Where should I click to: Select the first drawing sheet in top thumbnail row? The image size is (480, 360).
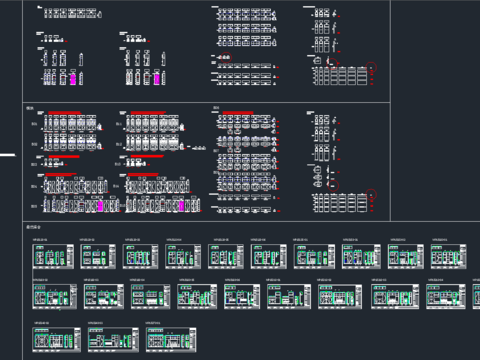[x=53, y=256]
